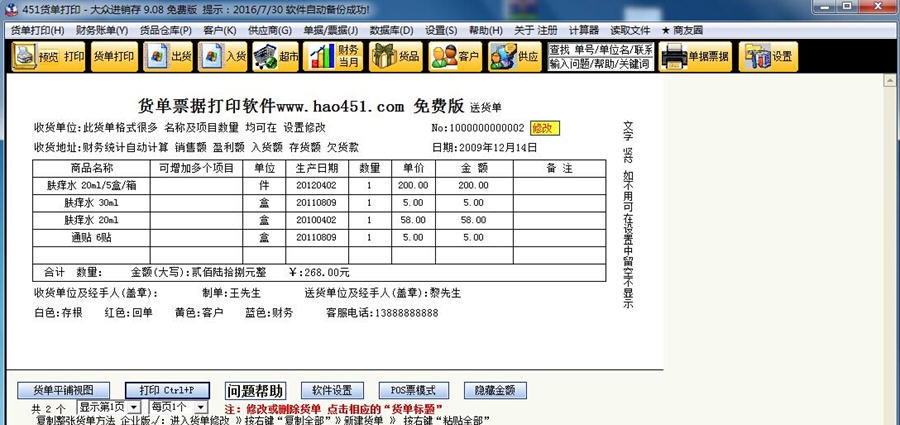Click the total ¥:268.00元

319,272
